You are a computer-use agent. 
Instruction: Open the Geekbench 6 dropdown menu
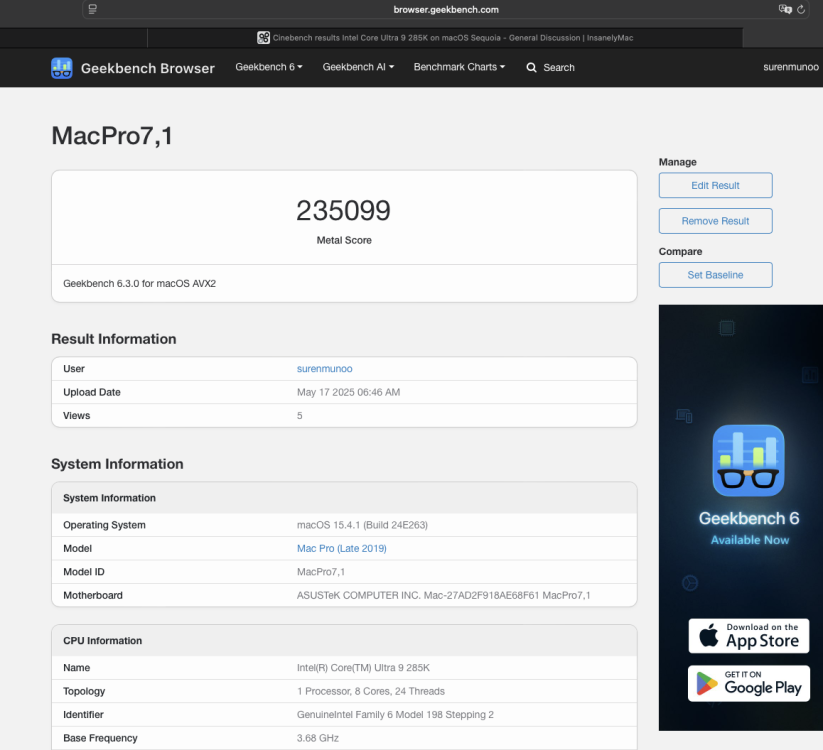point(269,67)
